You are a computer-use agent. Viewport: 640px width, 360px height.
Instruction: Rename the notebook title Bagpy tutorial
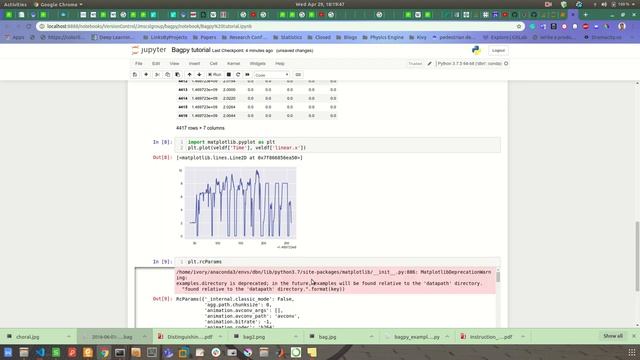pyautogui.click(x=191, y=50)
